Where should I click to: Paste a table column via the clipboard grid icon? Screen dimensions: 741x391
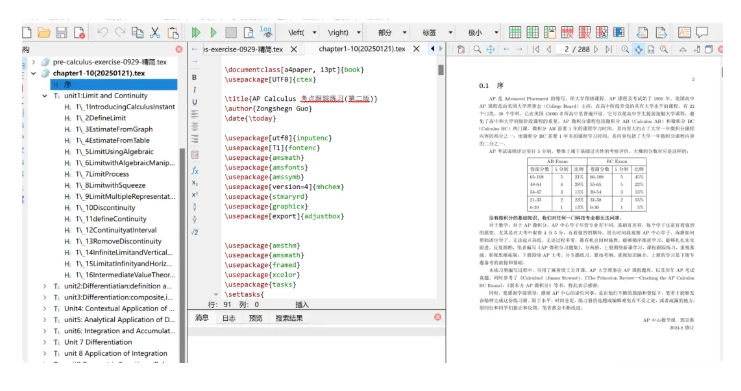(x=550, y=32)
